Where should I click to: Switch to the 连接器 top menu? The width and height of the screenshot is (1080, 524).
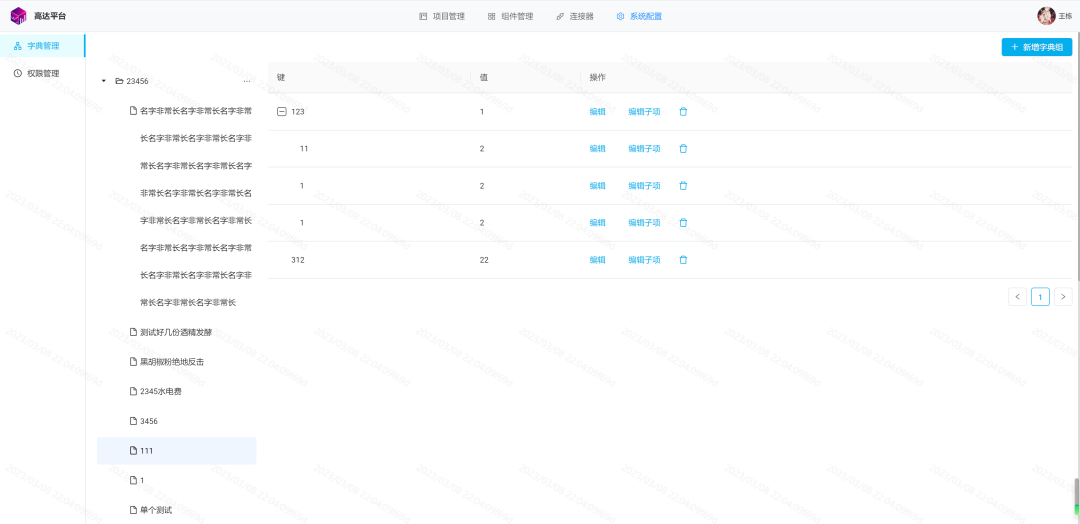(574, 16)
